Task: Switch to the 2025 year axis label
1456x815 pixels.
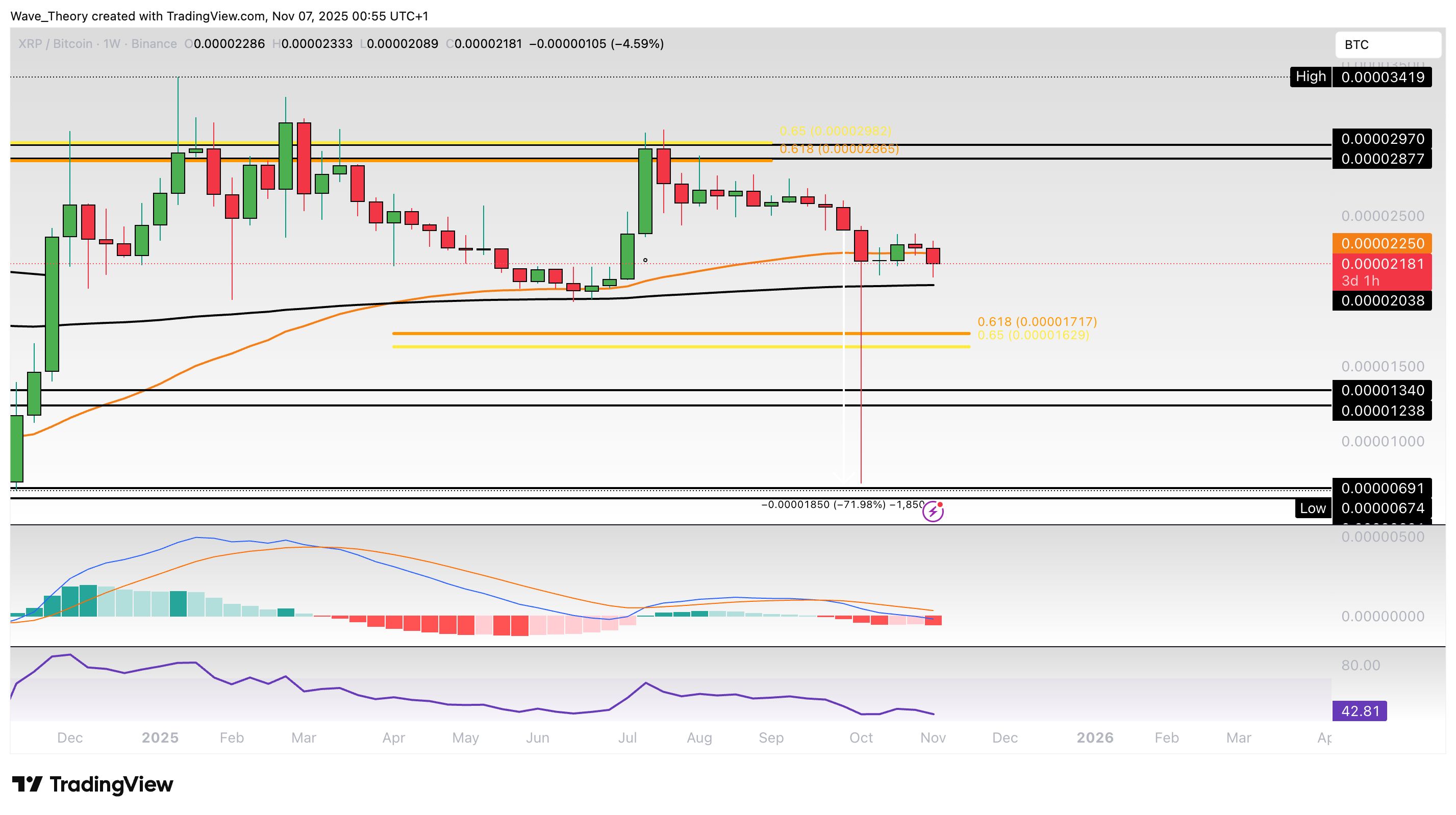Action: [x=160, y=737]
